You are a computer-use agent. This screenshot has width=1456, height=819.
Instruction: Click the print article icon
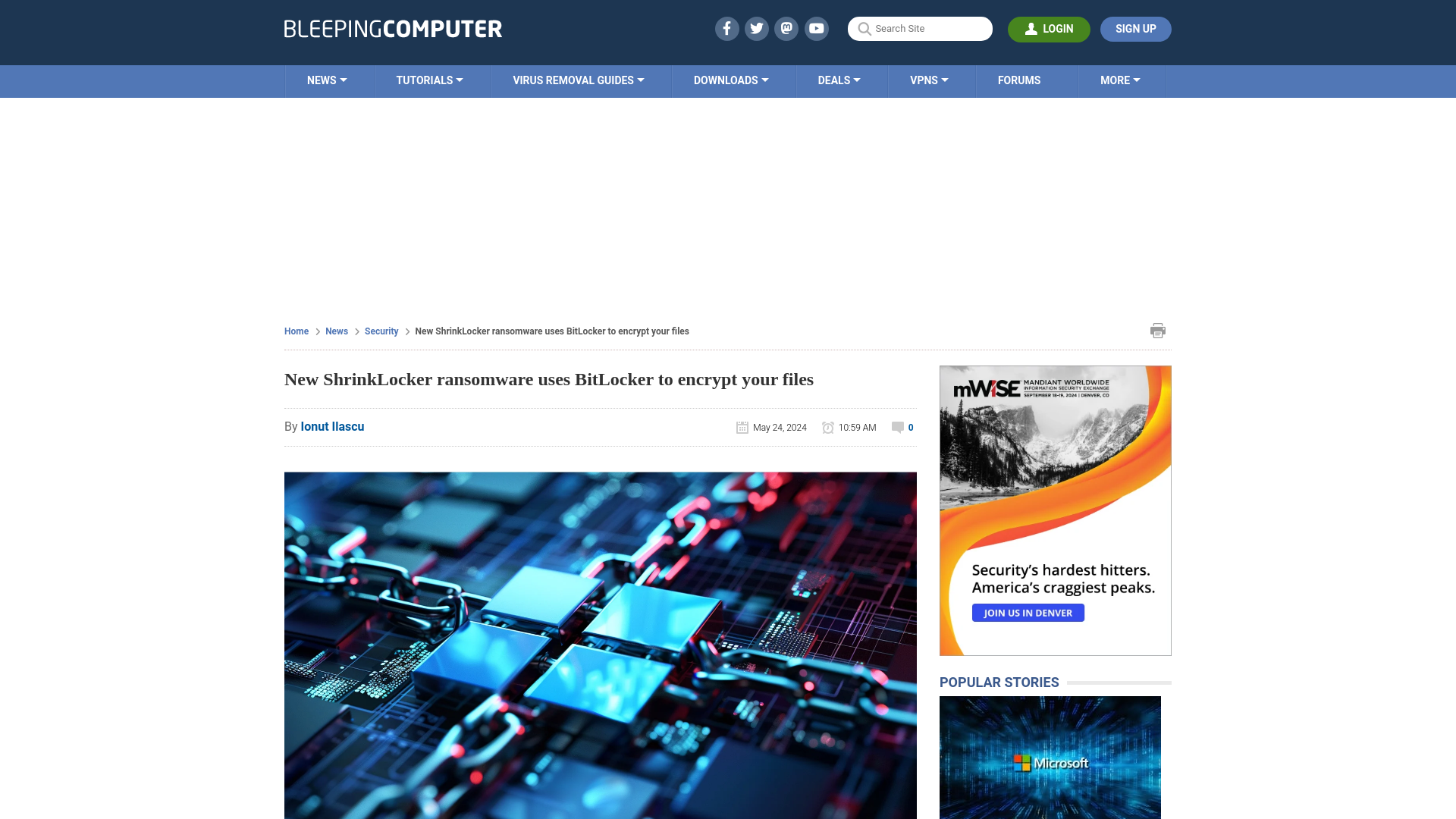click(x=1157, y=330)
